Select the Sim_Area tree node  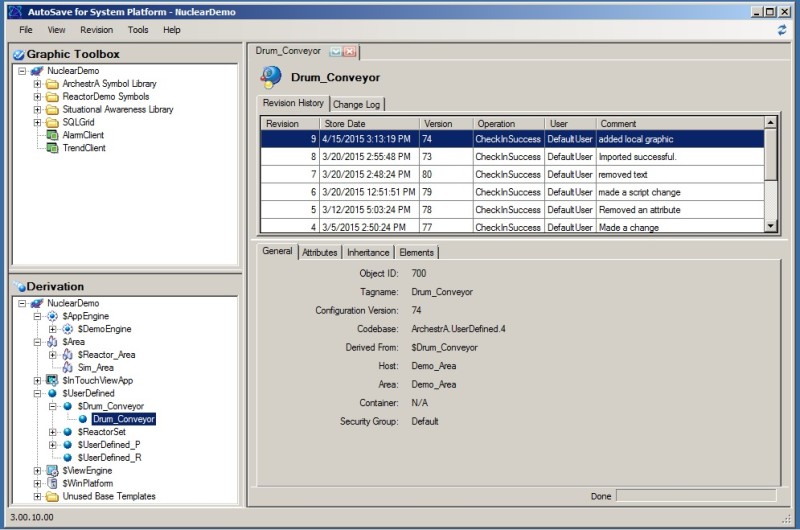95,368
